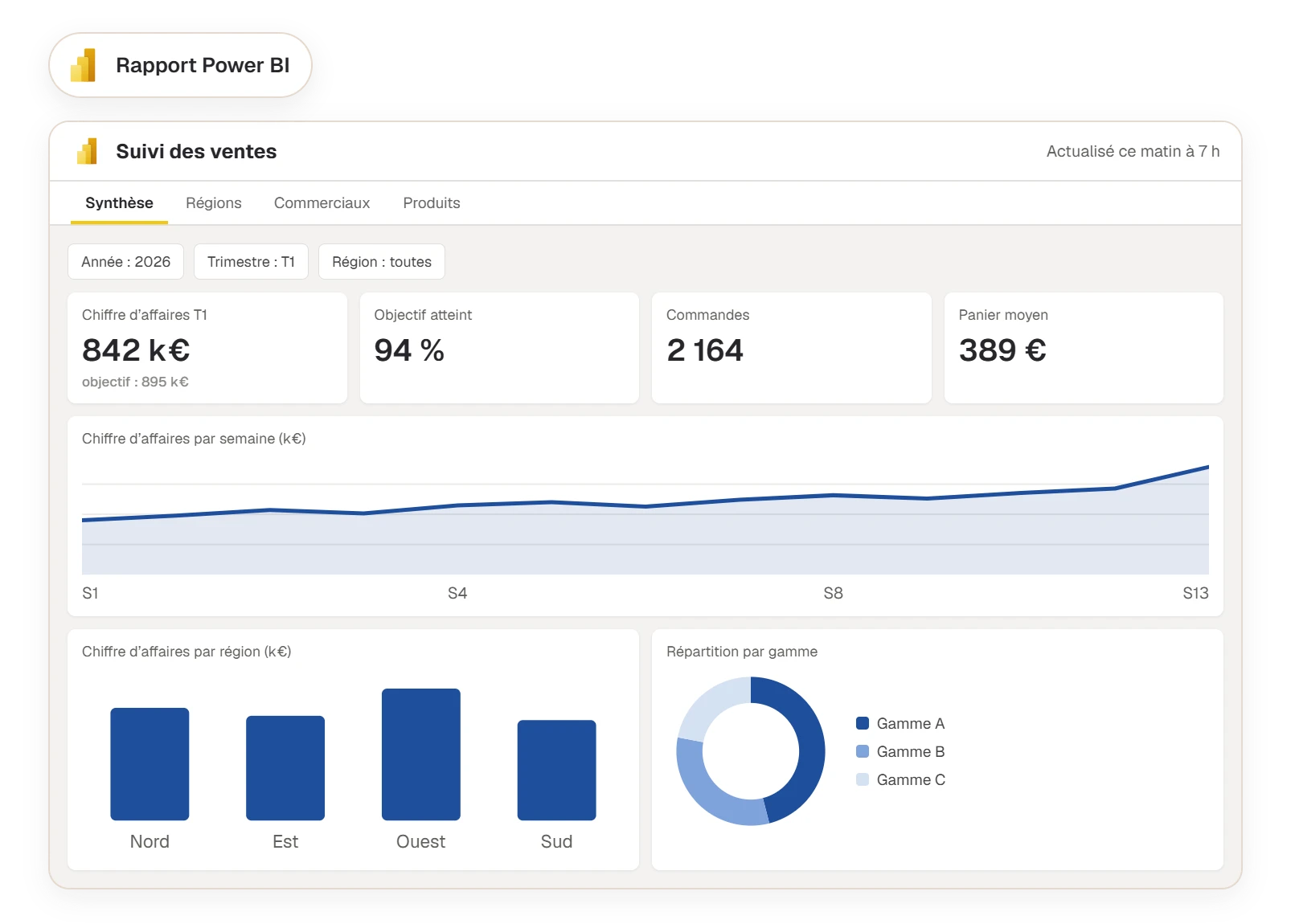Open the Produits tab
The height and width of the screenshot is (924, 1291).
(432, 203)
